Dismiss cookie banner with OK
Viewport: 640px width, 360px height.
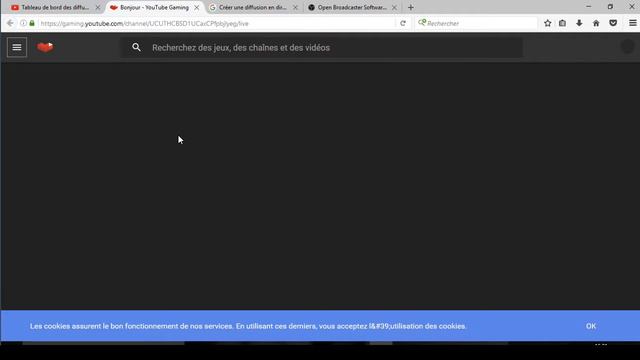(x=591, y=326)
